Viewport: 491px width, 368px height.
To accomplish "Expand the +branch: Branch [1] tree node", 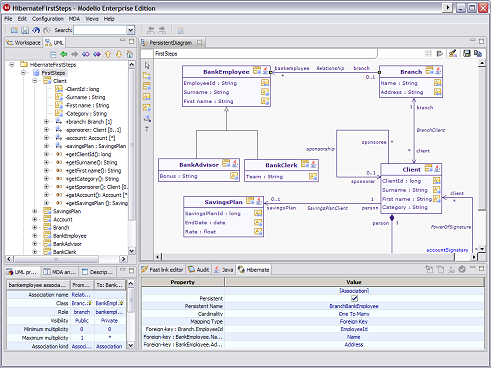I will click(46, 122).
